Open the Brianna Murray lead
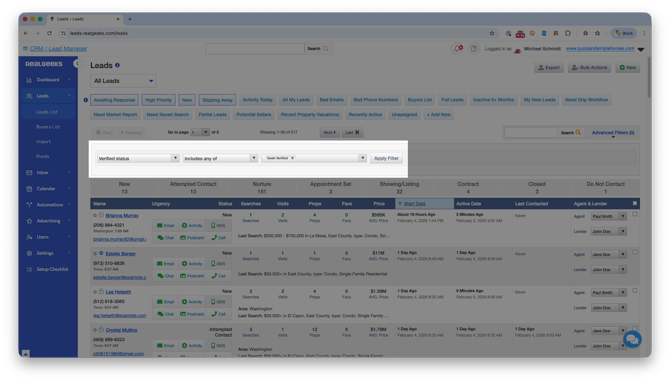Screen dimensions: 670x382 (122, 216)
